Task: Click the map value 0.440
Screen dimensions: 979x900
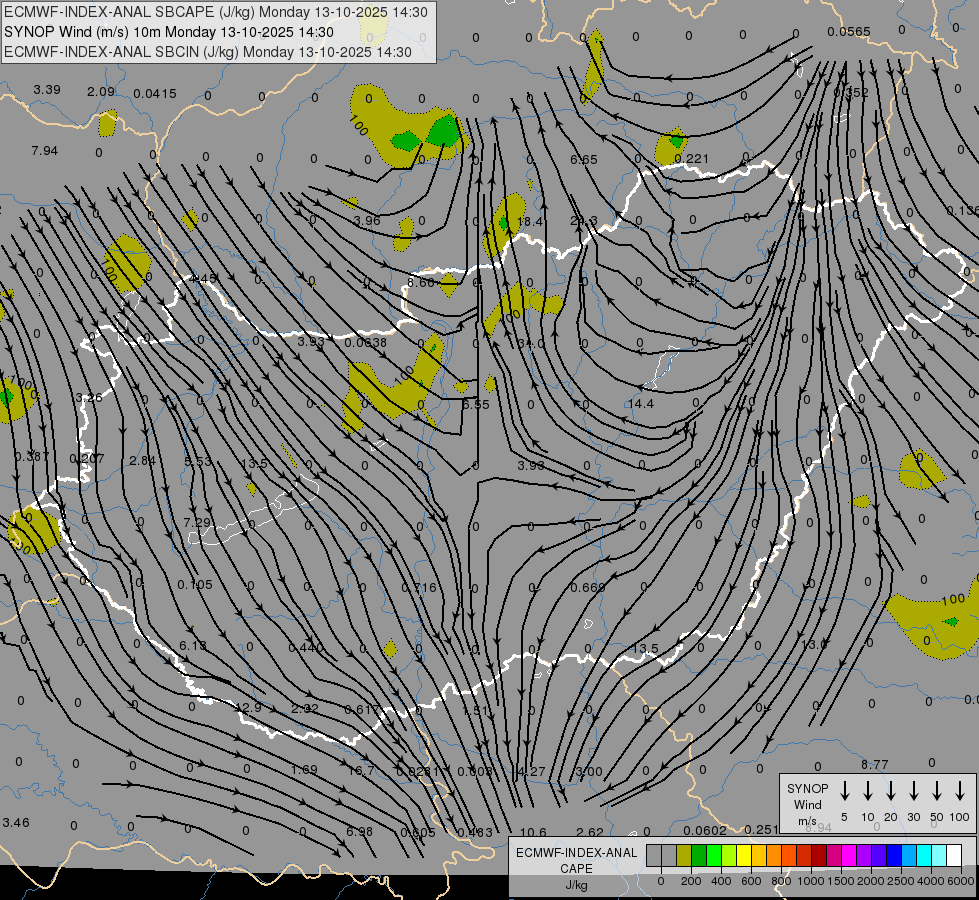Action: pyautogui.click(x=306, y=647)
